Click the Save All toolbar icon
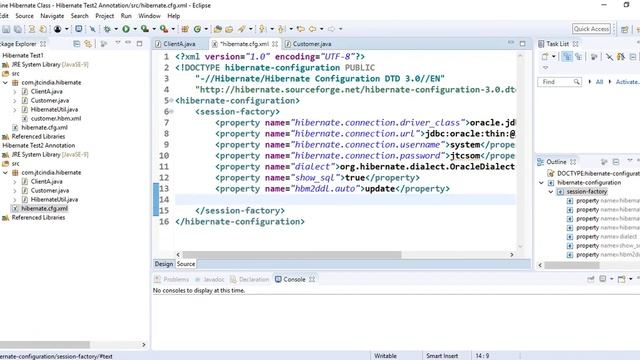640x360 pixels. pyautogui.click(x=18, y=29)
